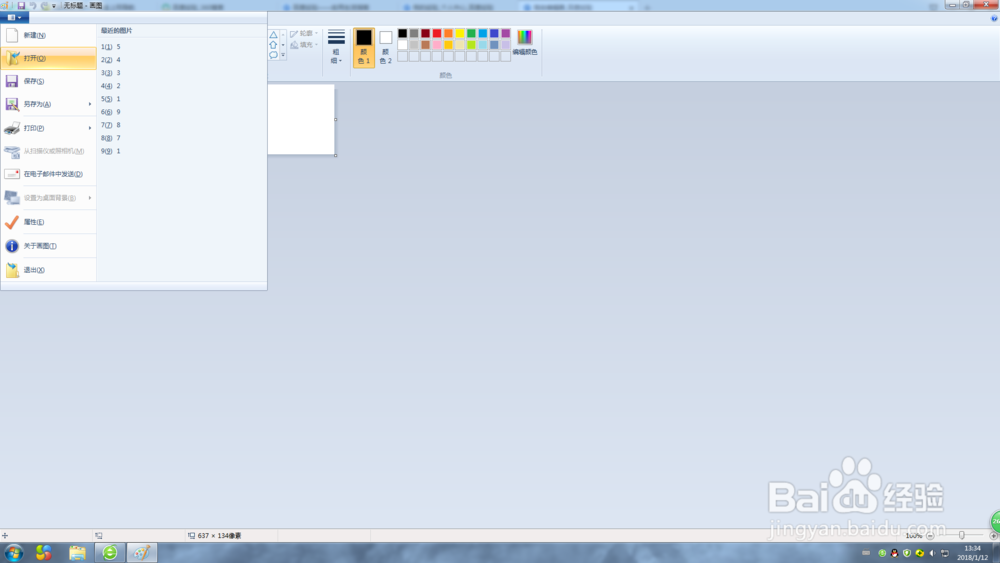Click the volume speaker tray icon

932,553
